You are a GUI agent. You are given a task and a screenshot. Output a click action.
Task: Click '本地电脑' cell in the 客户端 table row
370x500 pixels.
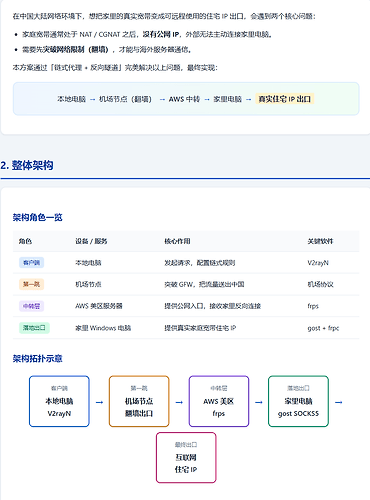click(x=88, y=263)
